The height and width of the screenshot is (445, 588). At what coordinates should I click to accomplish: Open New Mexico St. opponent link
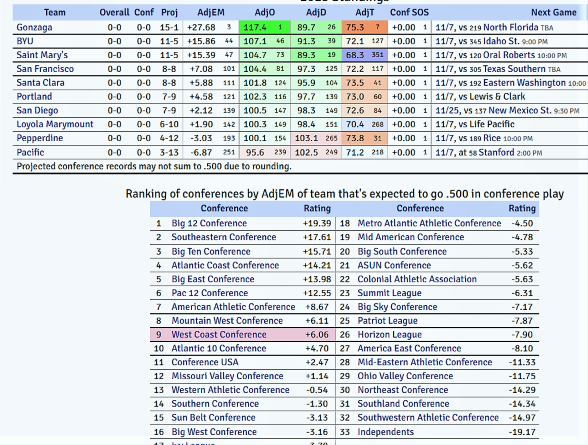(x=520, y=111)
